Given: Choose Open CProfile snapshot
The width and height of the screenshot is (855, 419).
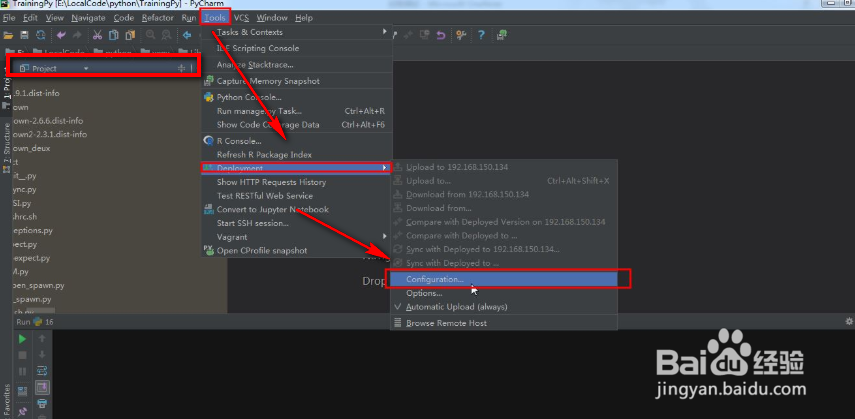Looking at the screenshot, I should pyautogui.click(x=297, y=250).
